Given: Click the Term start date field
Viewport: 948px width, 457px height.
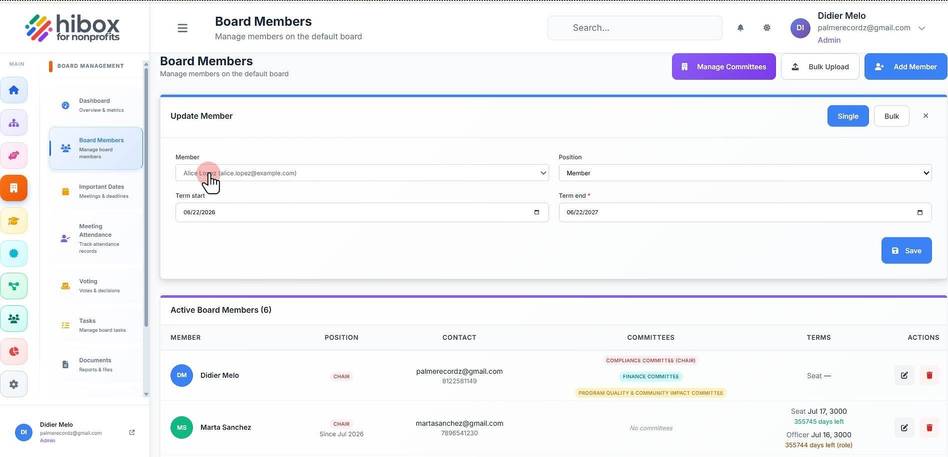Looking at the screenshot, I should click(x=362, y=213).
